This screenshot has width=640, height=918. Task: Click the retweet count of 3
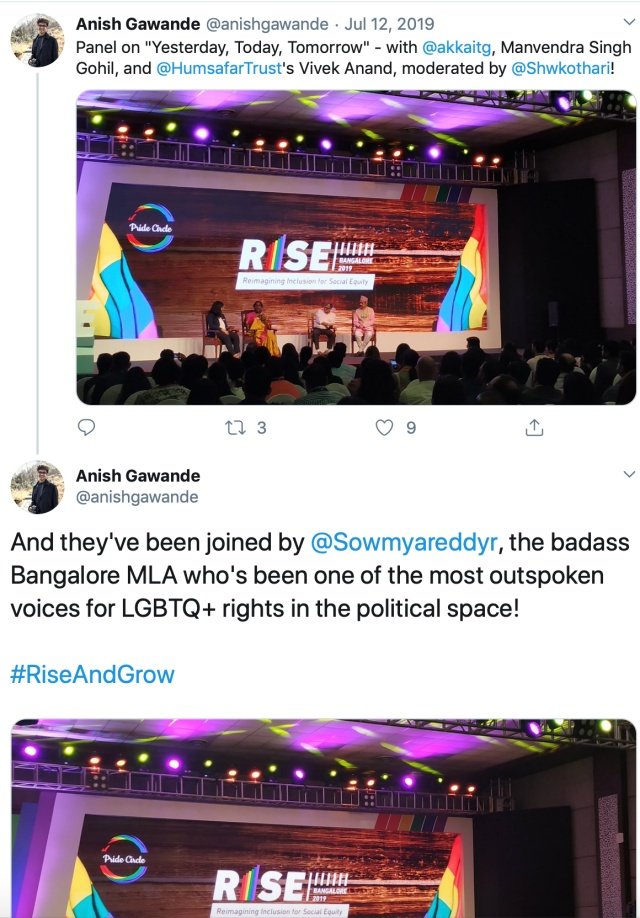coord(262,427)
